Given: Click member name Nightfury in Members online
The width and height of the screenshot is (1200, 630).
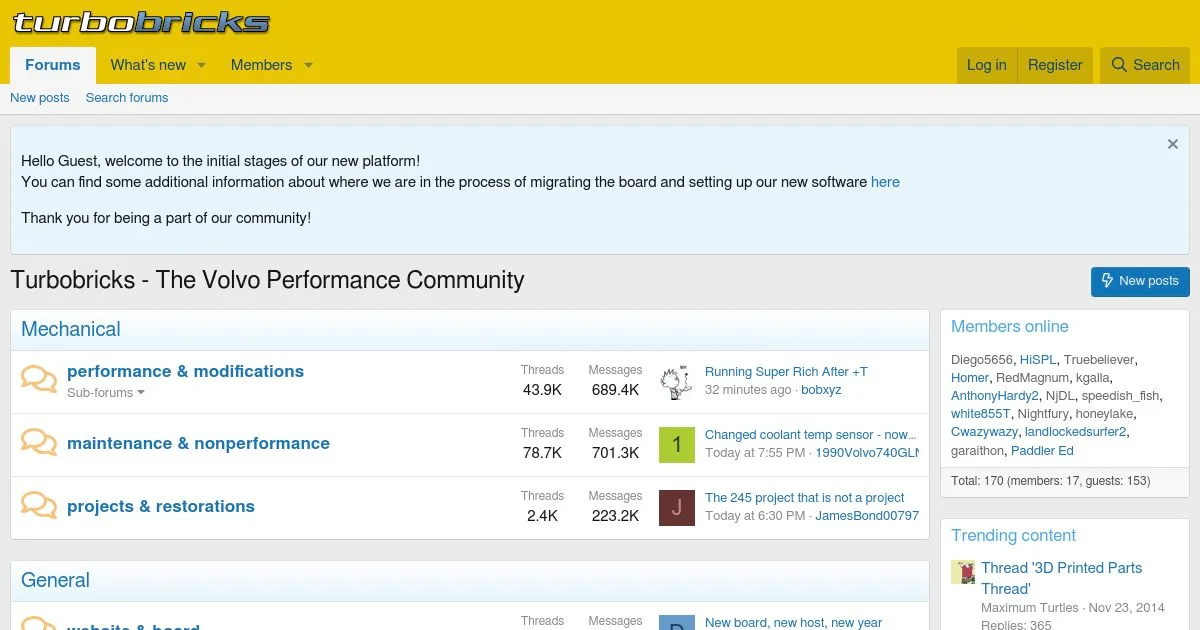Looking at the screenshot, I should [1044, 414].
